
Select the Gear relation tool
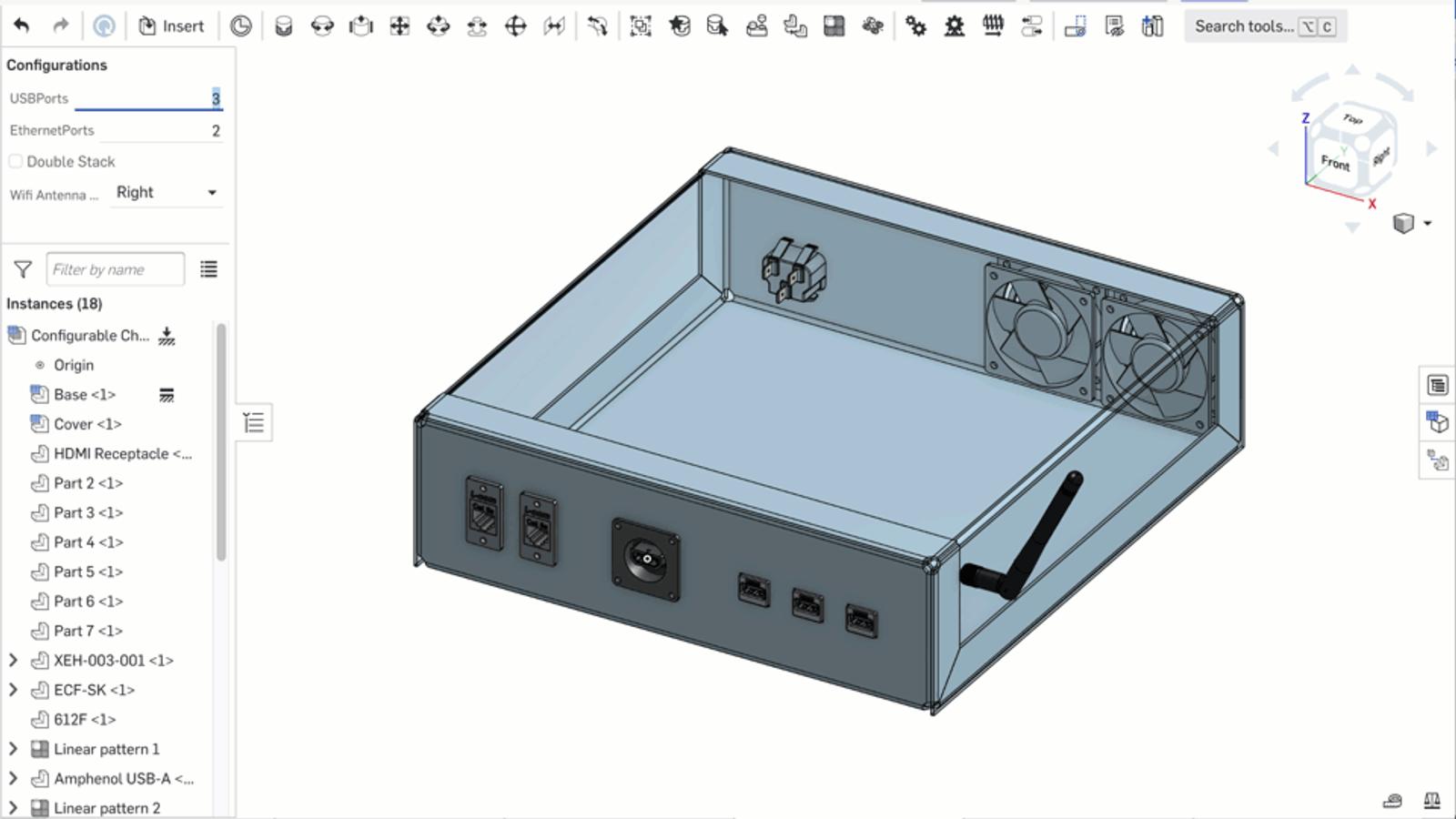pos(915,26)
